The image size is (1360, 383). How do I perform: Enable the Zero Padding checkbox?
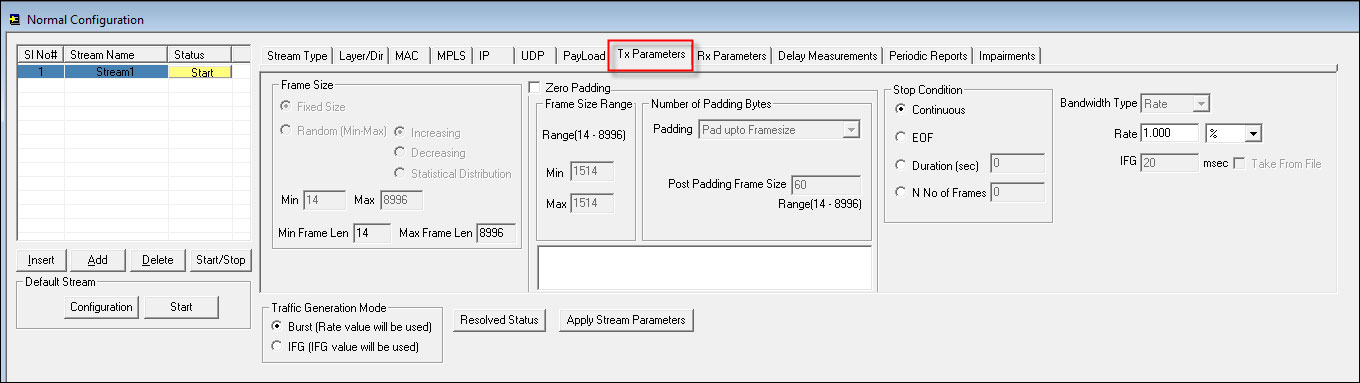pos(535,88)
